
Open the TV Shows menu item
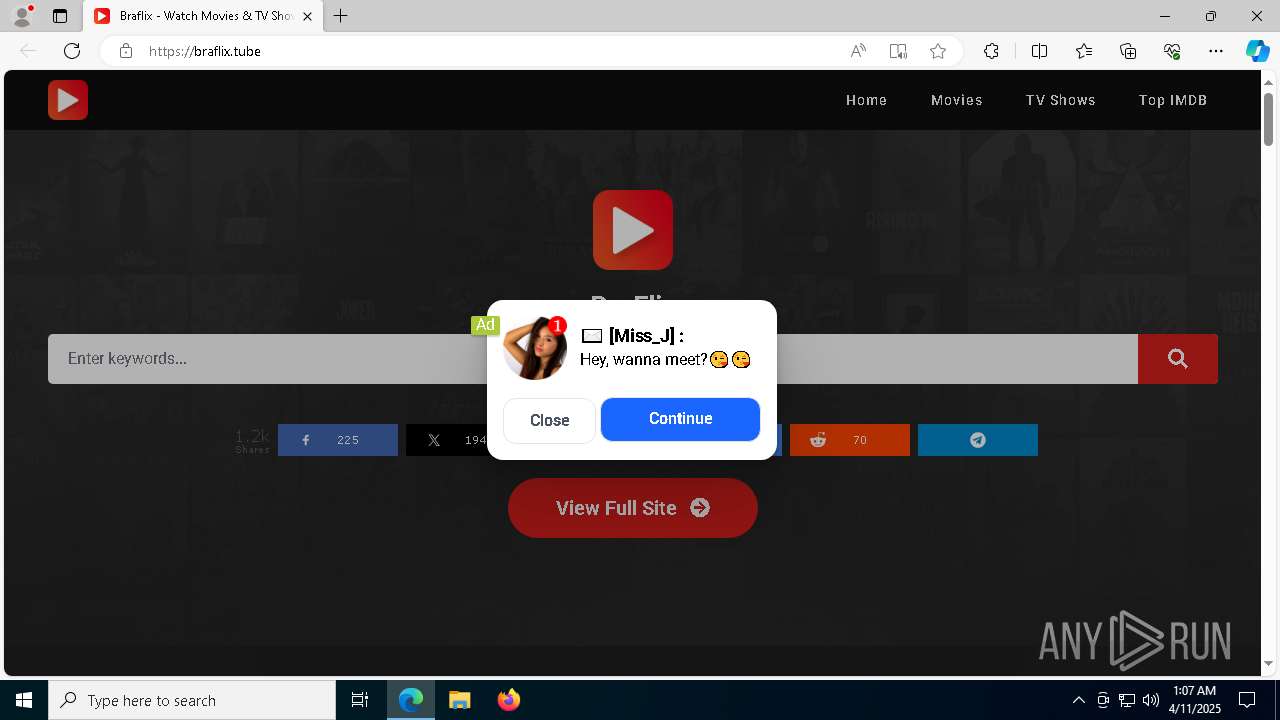tap(1060, 100)
